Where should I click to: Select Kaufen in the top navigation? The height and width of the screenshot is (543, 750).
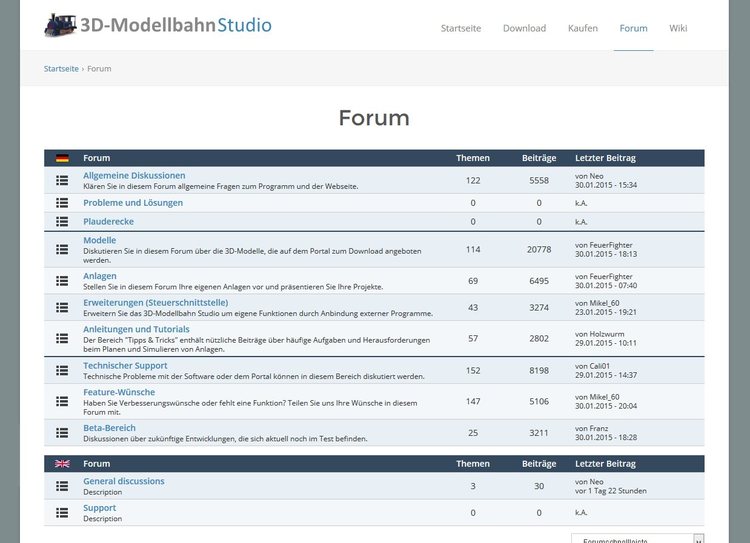[582, 28]
